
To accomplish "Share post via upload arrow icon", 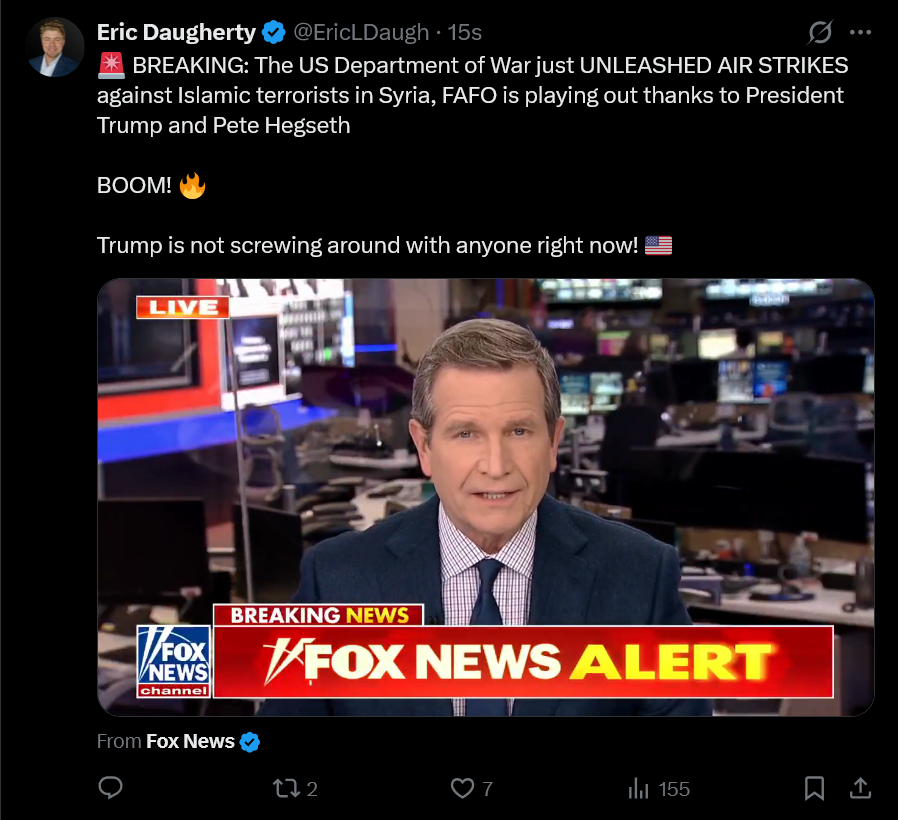I will click(860, 789).
